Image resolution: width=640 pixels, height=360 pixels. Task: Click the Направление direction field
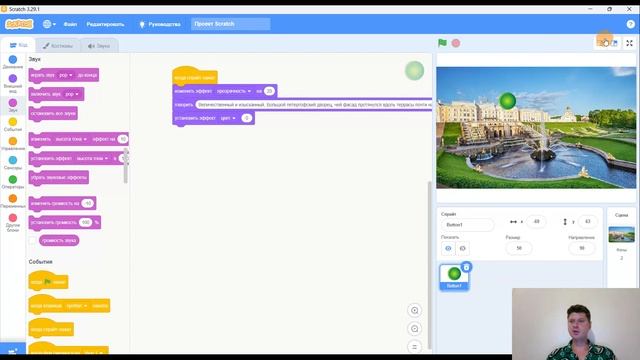[x=582, y=248]
